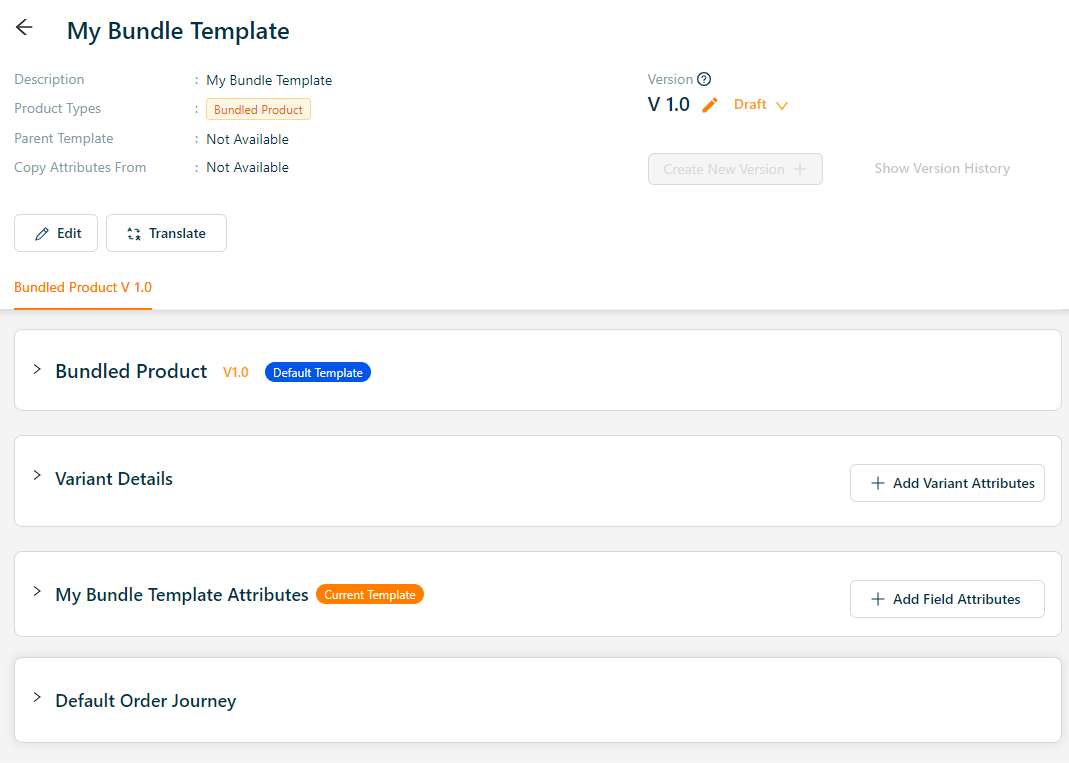Click the plus icon in Add Variant Attributes
The width and height of the screenshot is (1069, 763).
[x=878, y=483]
